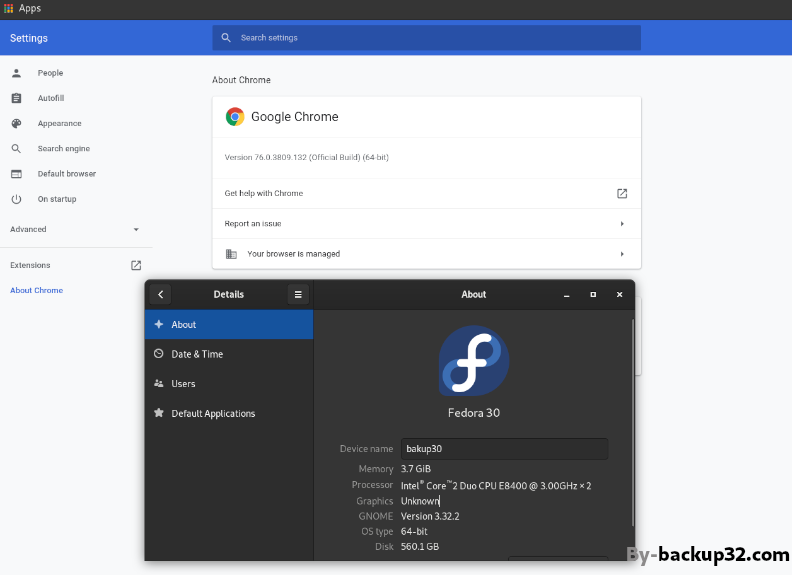
Task: Expand the Report an issue row arrow
Action: pyautogui.click(x=622, y=224)
